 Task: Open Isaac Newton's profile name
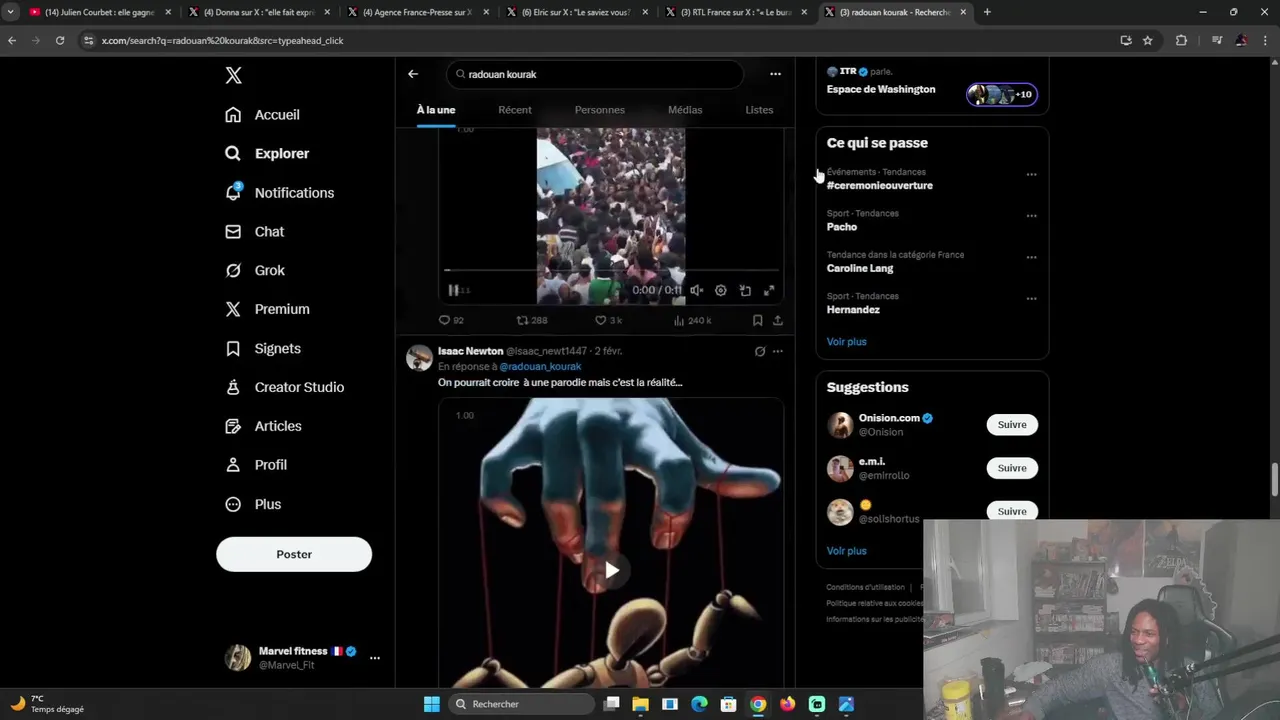click(x=470, y=352)
